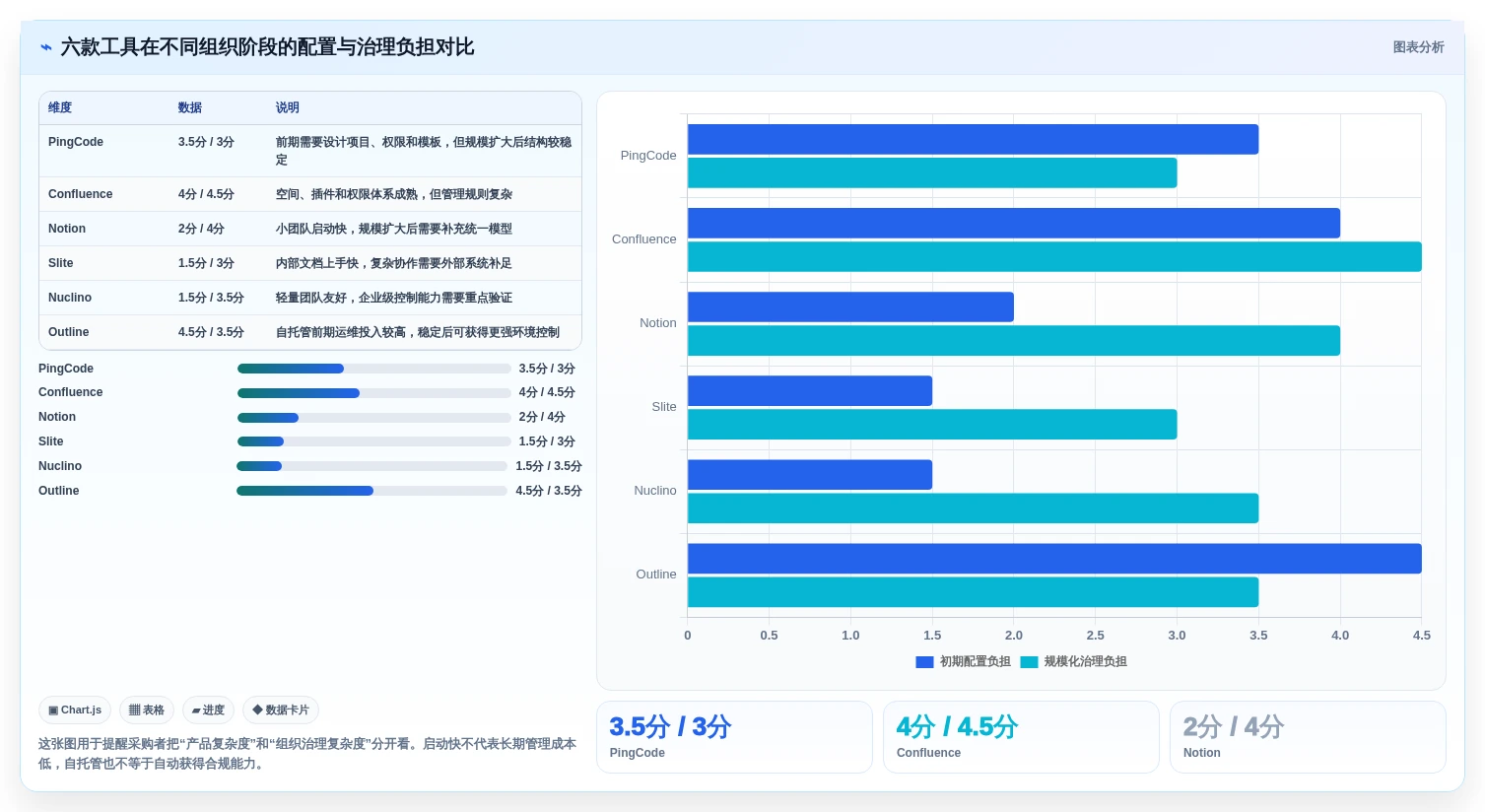Click Slite cyan governance bar in chart
The image size is (1485, 812).
pyautogui.click(x=932, y=424)
